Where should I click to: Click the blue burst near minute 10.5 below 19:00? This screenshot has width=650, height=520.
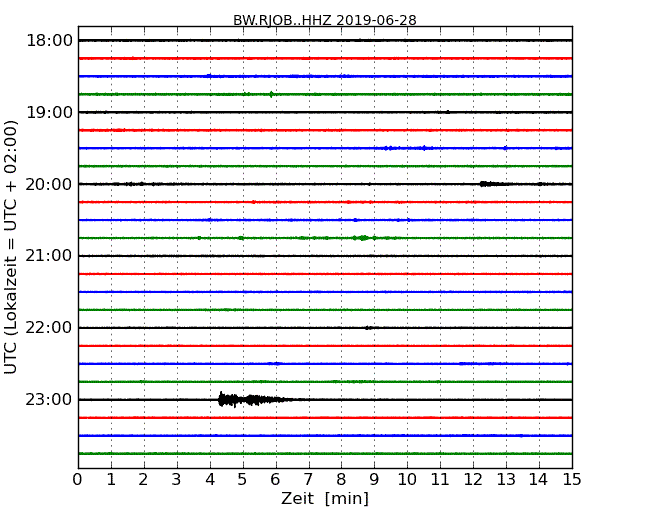point(424,148)
